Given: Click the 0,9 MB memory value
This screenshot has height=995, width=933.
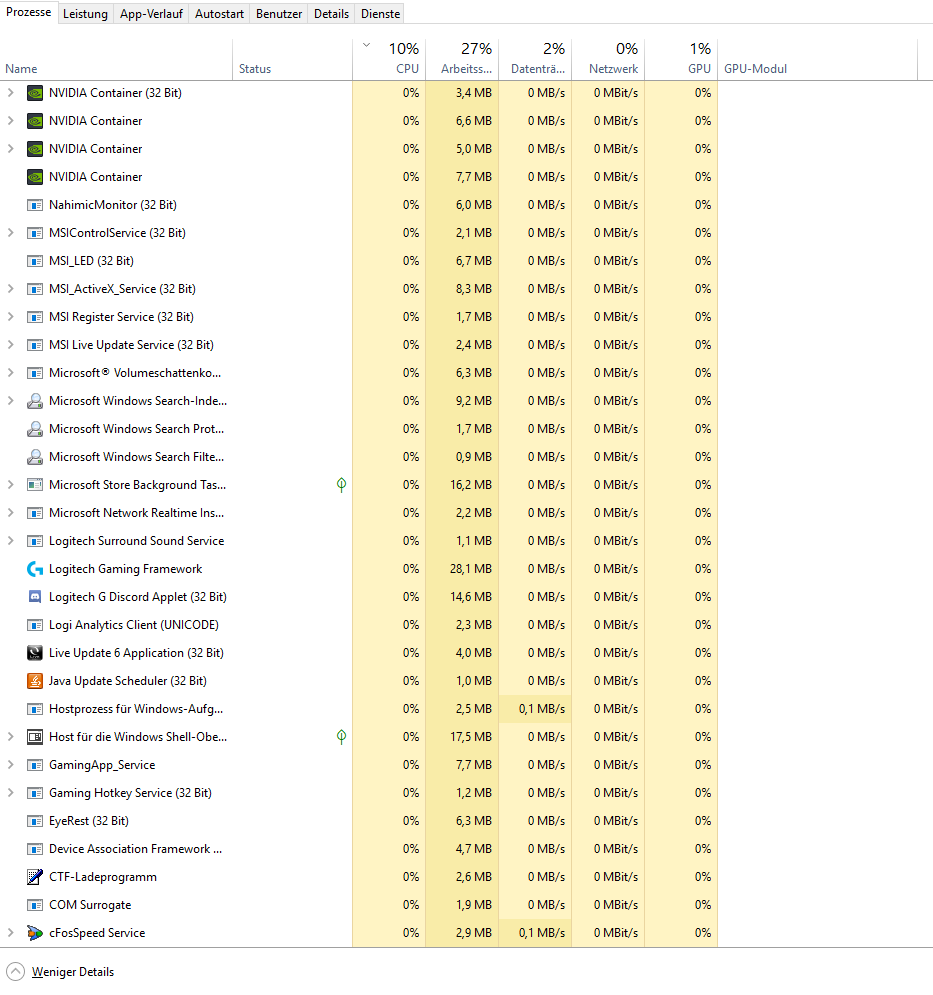Looking at the screenshot, I should [473, 457].
